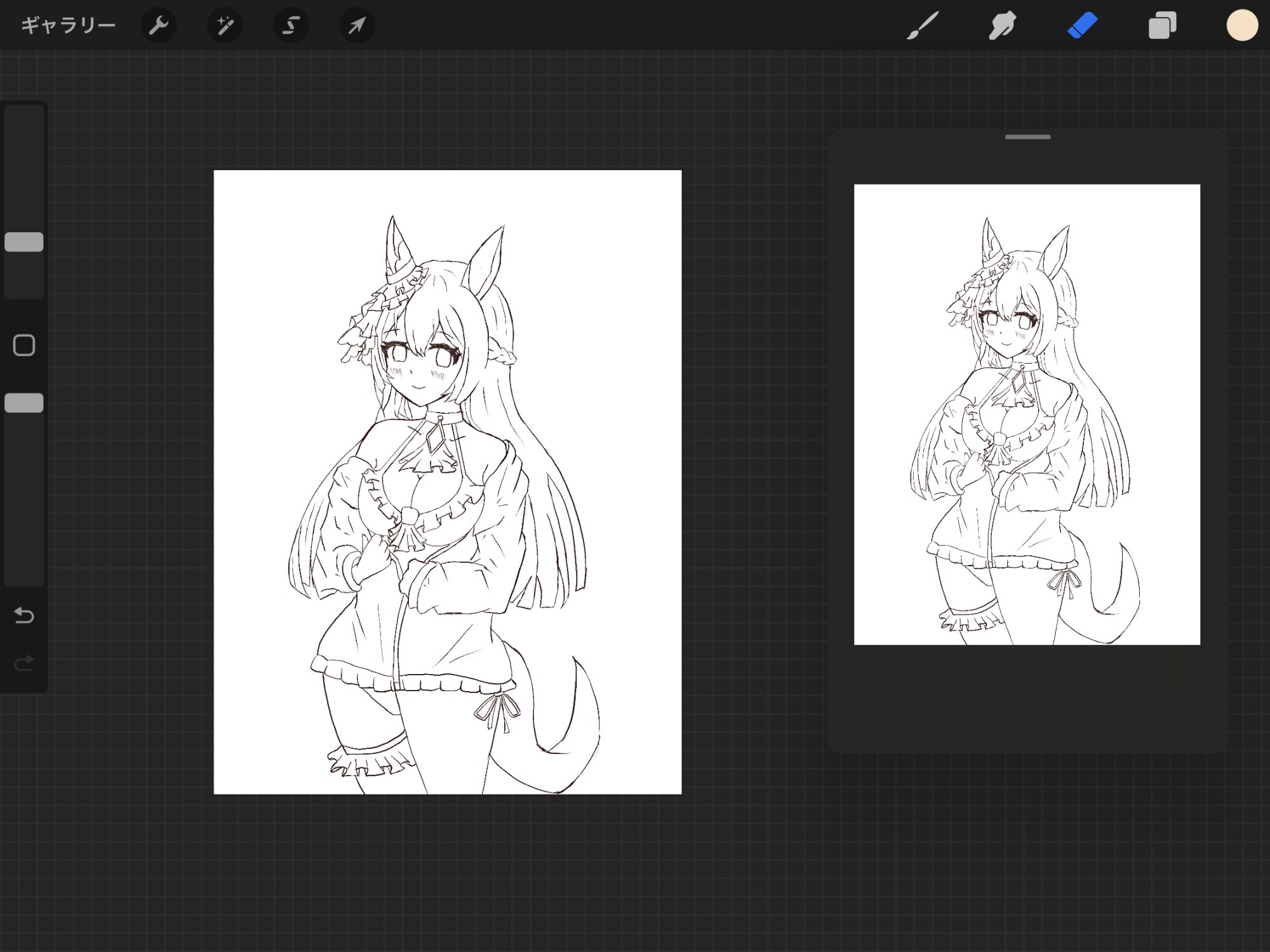Select the blue Eraser tool
This screenshot has width=1270, height=952.
click(1082, 25)
